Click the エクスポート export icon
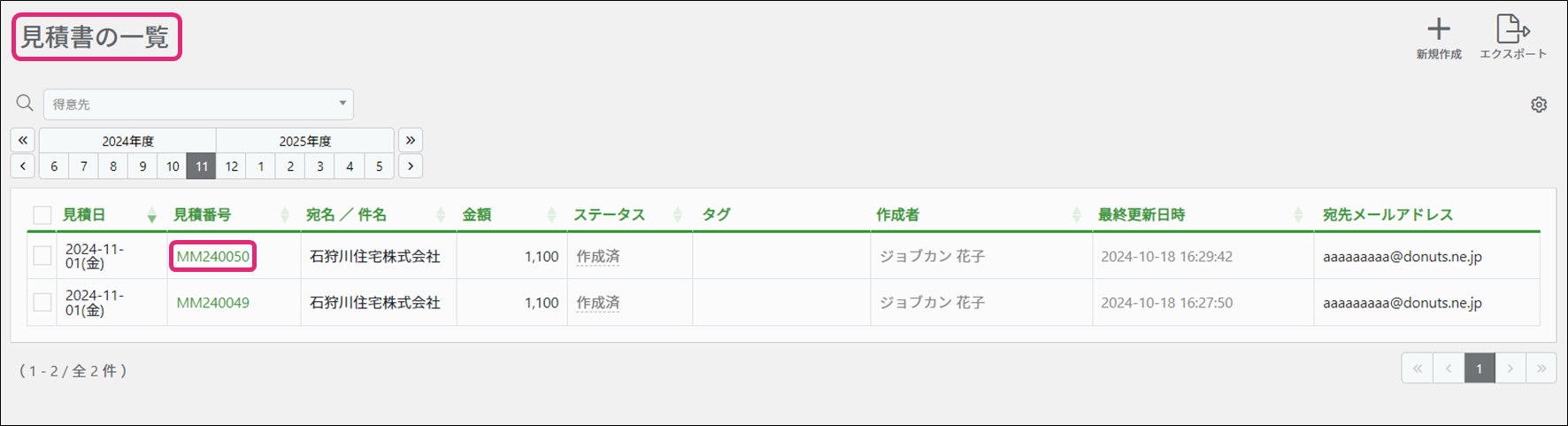This screenshot has width=1568, height=426. click(x=1512, y=29)
